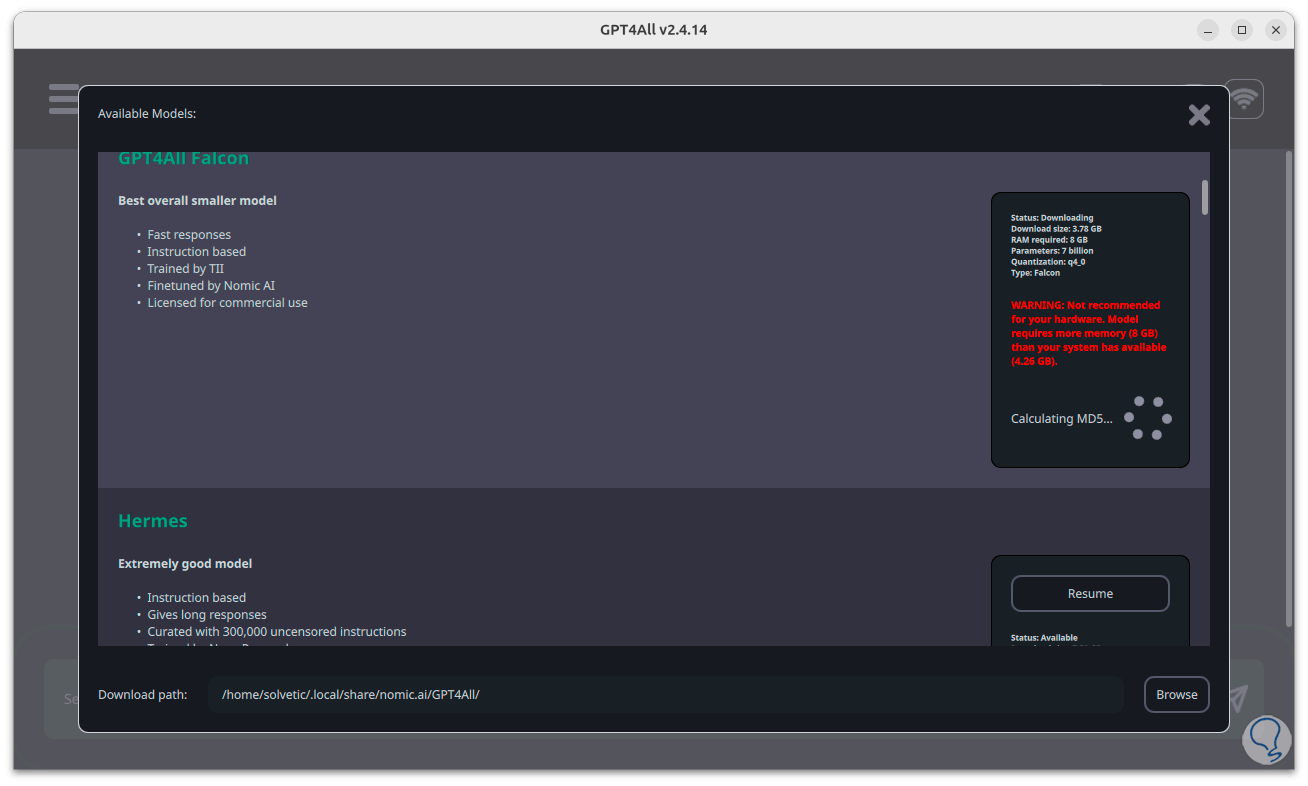
Task: Click the "Licensed for commercial use" bullet
Action: click(x=227, y=303)
